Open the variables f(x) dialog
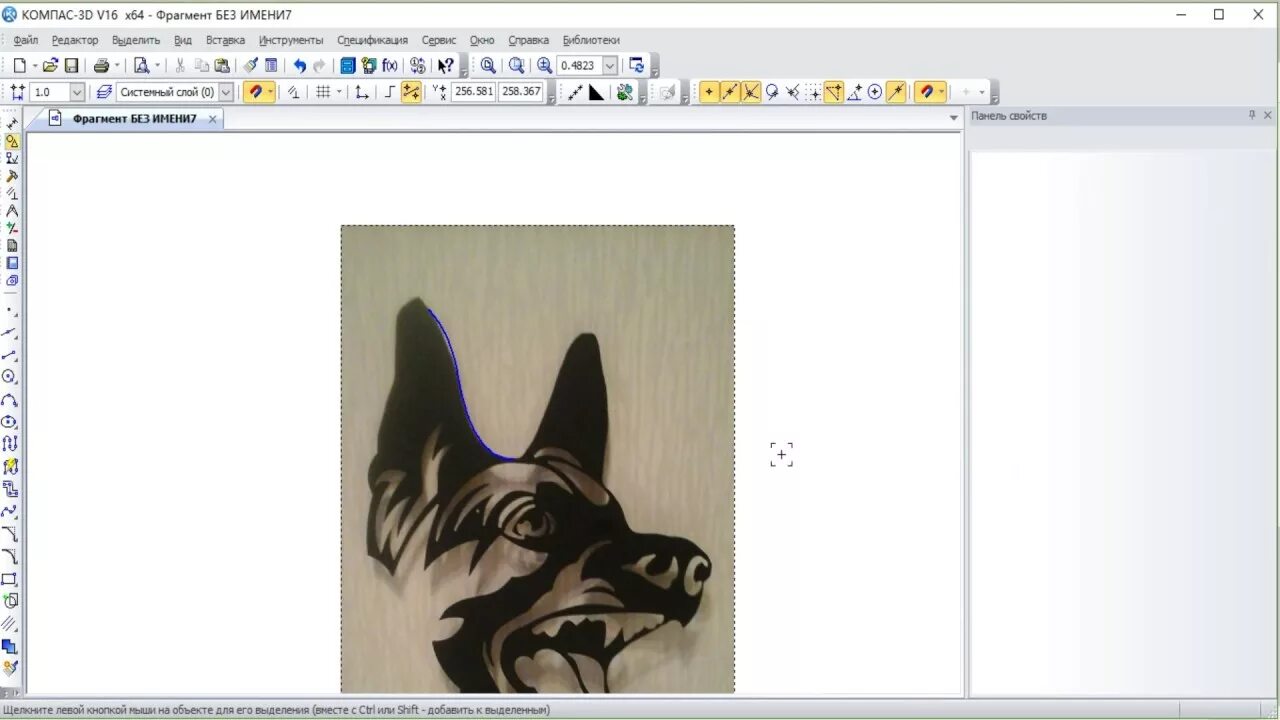 tap(390, 65)
